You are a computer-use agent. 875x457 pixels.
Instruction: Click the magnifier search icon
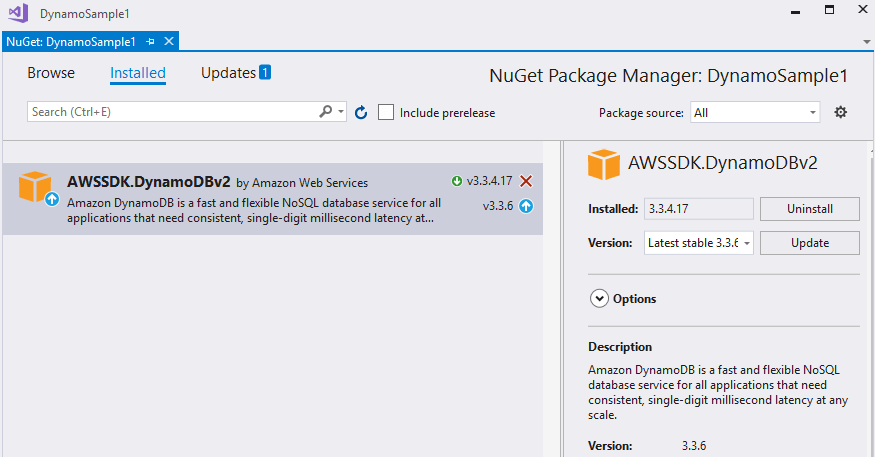tap(325, 112)
